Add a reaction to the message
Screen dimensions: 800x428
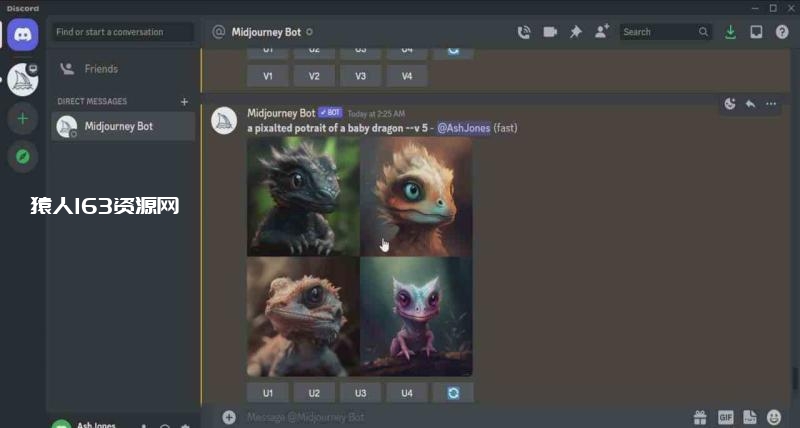pos(730,104)
